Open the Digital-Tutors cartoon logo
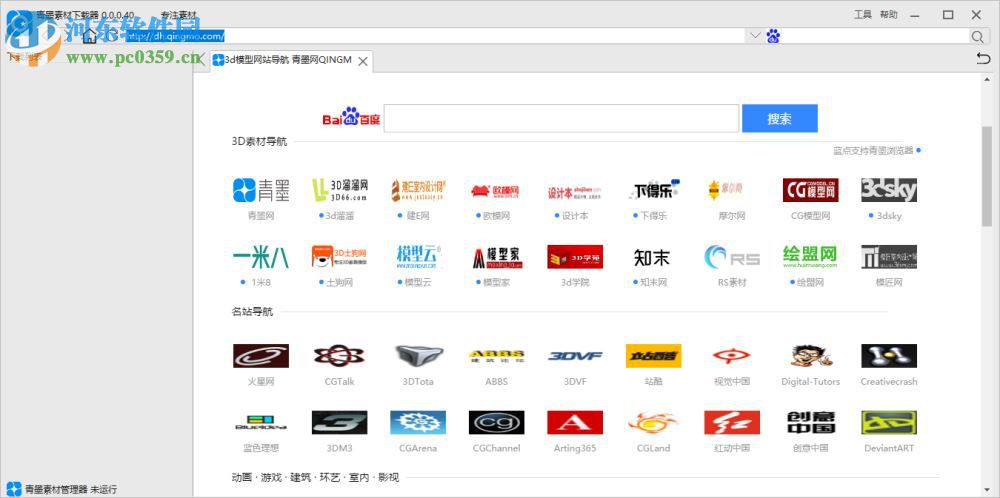The image size is (1000, 498). pos(811,356)
